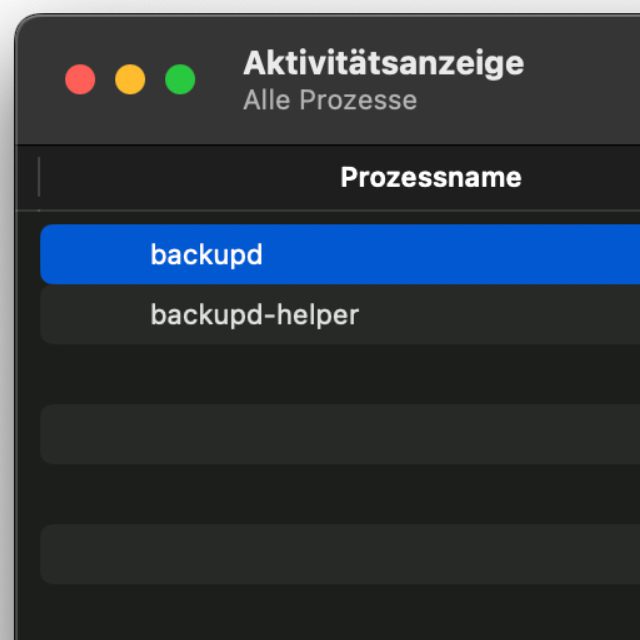Click the "Alle Prozesse" subtitle

330,100
